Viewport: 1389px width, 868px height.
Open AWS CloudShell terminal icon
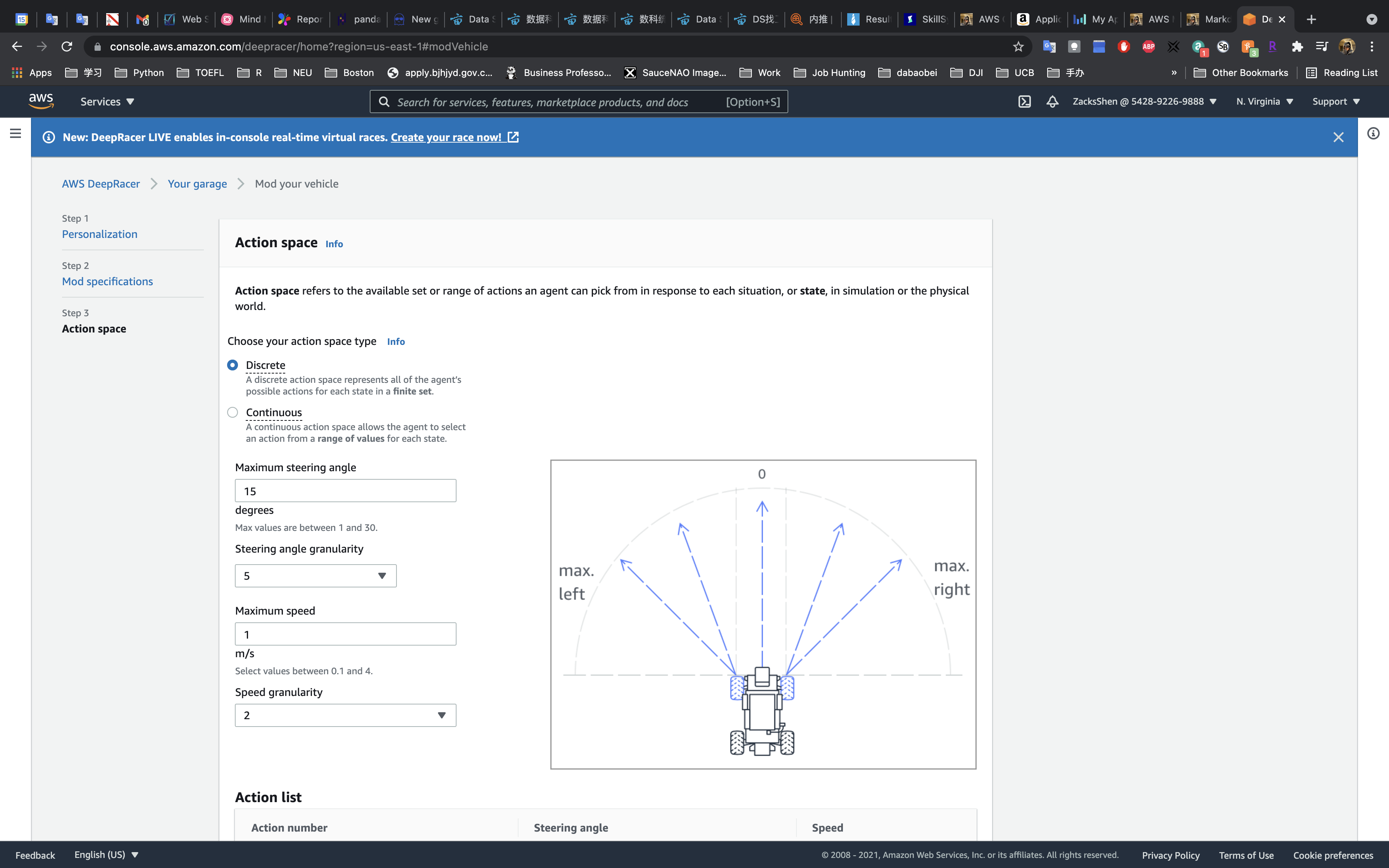[x=1025, y=102]
